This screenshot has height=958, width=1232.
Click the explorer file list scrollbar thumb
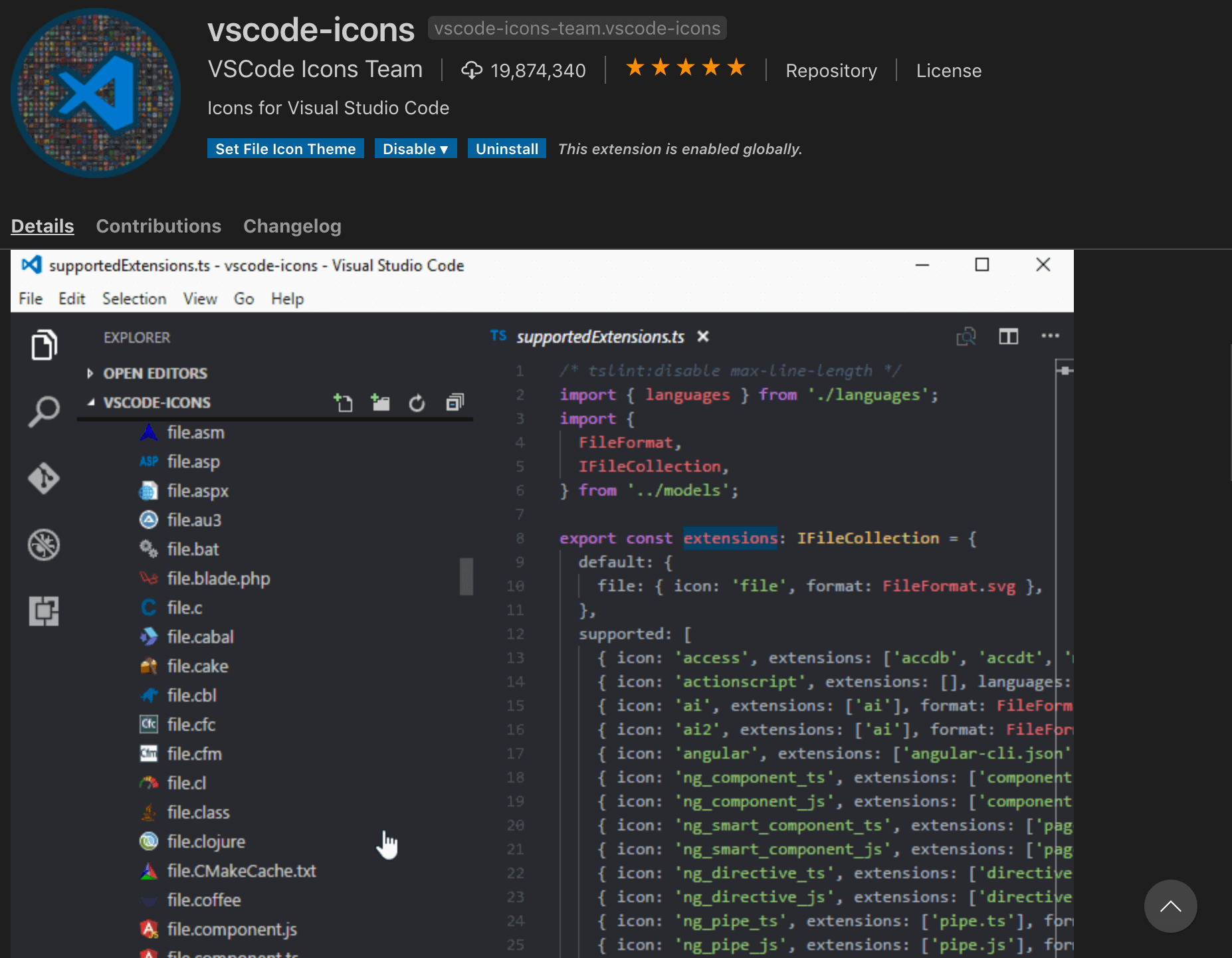click(466, 577)
